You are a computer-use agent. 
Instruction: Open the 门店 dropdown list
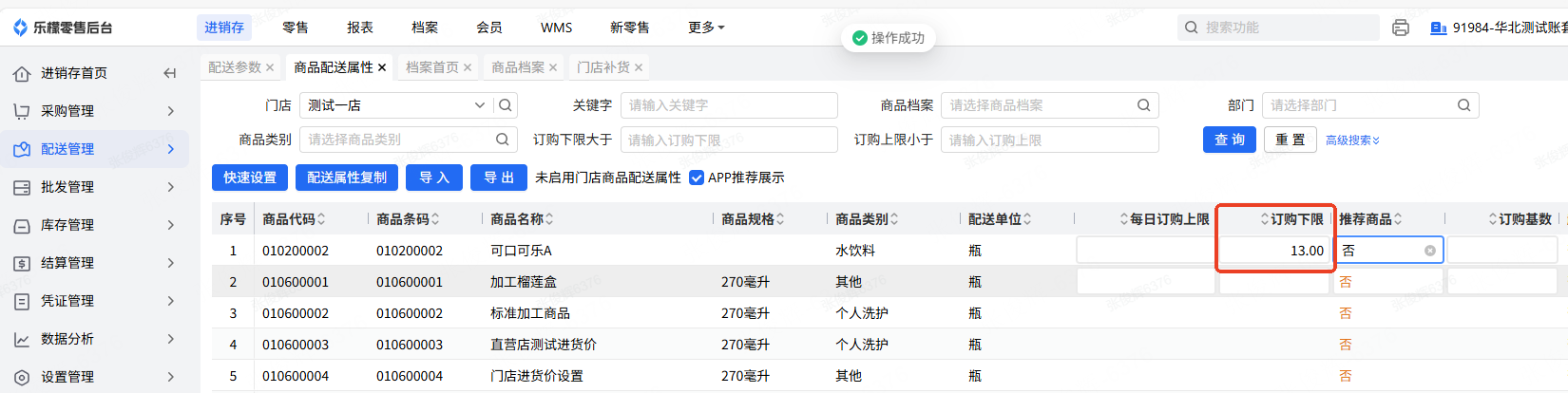click(x=480, y=105)
